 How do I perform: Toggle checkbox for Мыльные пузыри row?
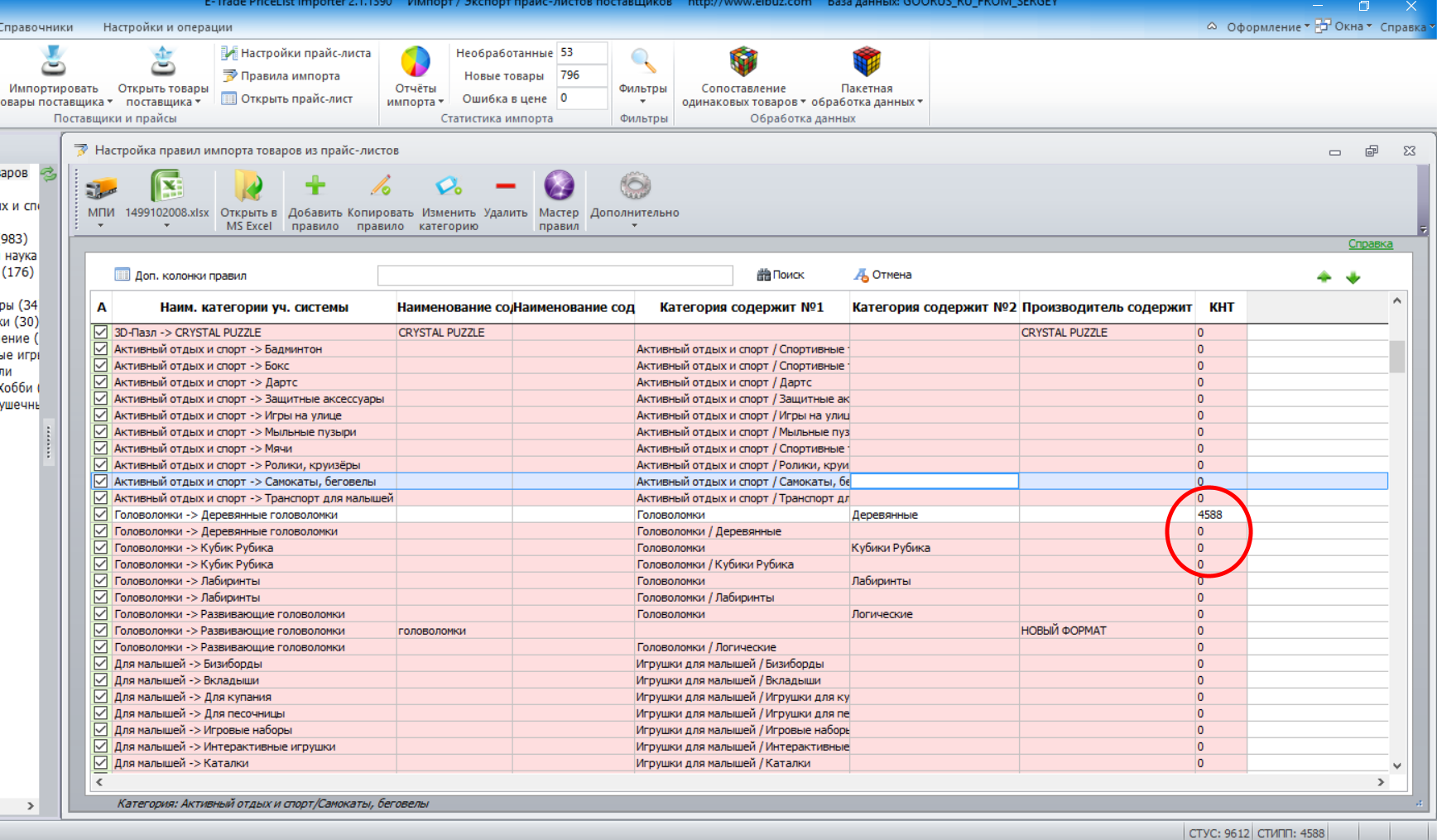pyautogui.click(x=101, y=431)
